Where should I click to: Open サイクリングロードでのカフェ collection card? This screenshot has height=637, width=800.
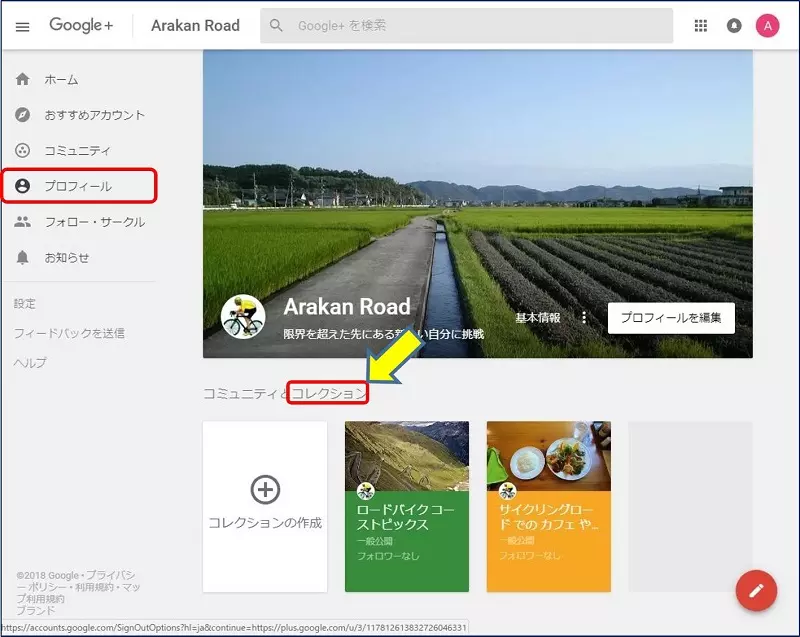548,506
